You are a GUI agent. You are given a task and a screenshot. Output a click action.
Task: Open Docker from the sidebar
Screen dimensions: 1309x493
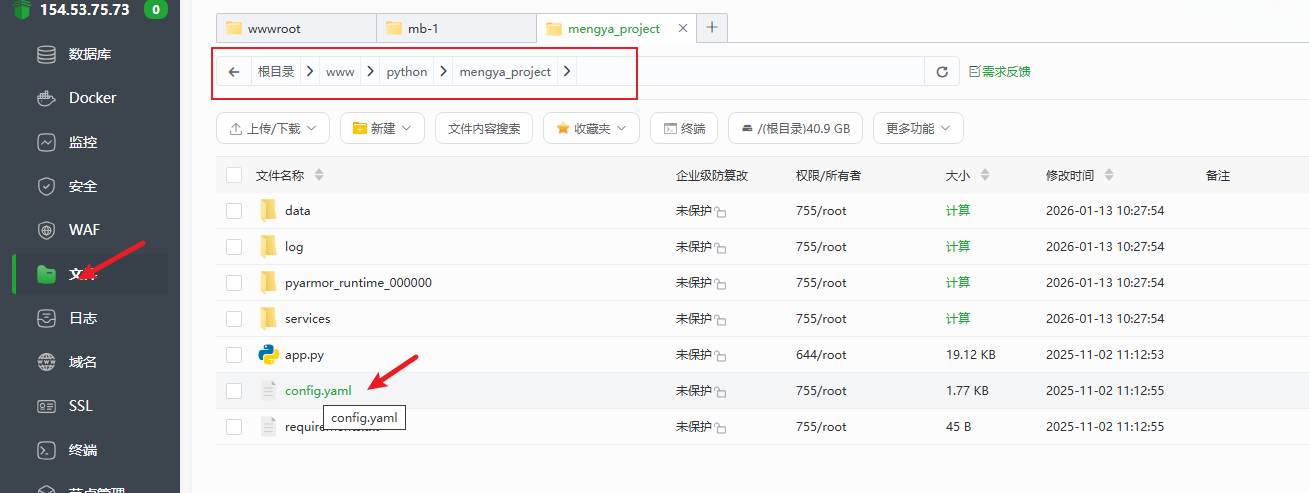(x=92, y=98)
